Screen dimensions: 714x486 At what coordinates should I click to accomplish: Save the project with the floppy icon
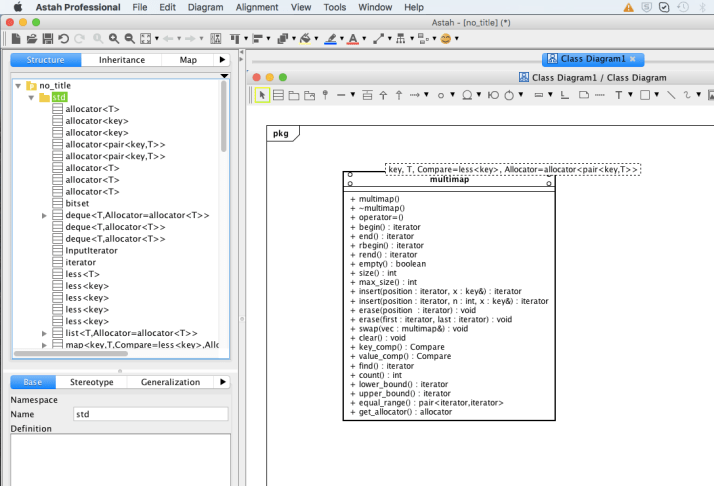point(47,39)
